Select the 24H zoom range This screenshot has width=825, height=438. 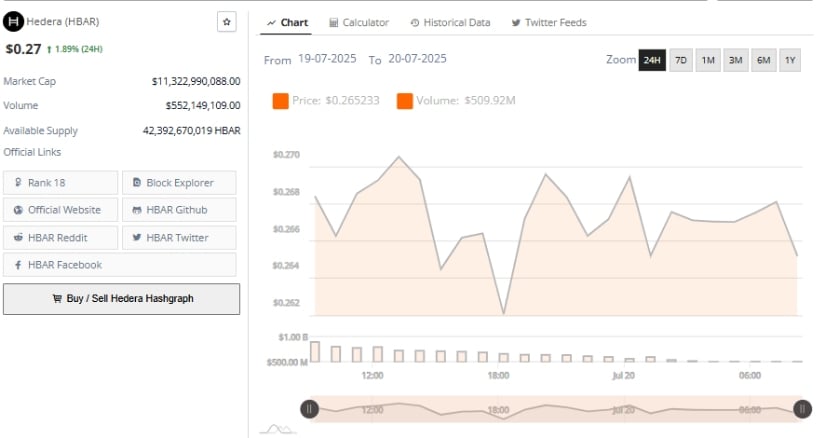tap(652, 60)
